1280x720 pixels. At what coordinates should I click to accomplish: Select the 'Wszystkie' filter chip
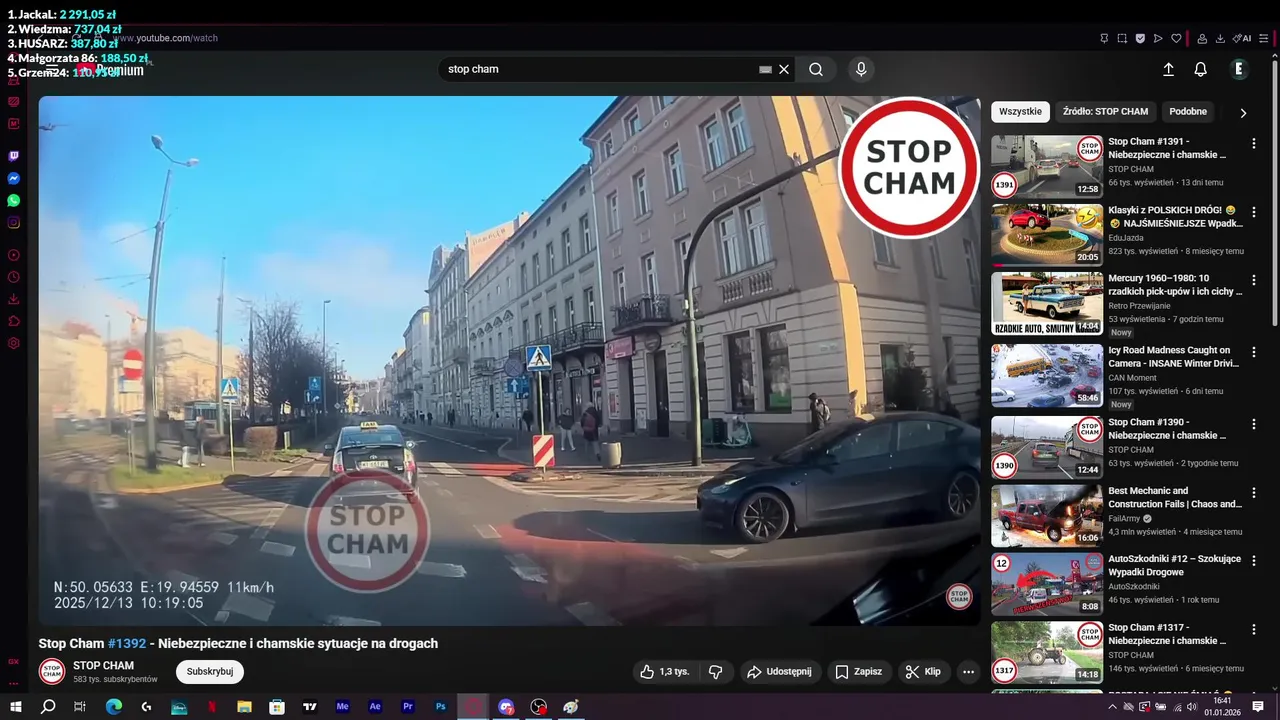1020,111
